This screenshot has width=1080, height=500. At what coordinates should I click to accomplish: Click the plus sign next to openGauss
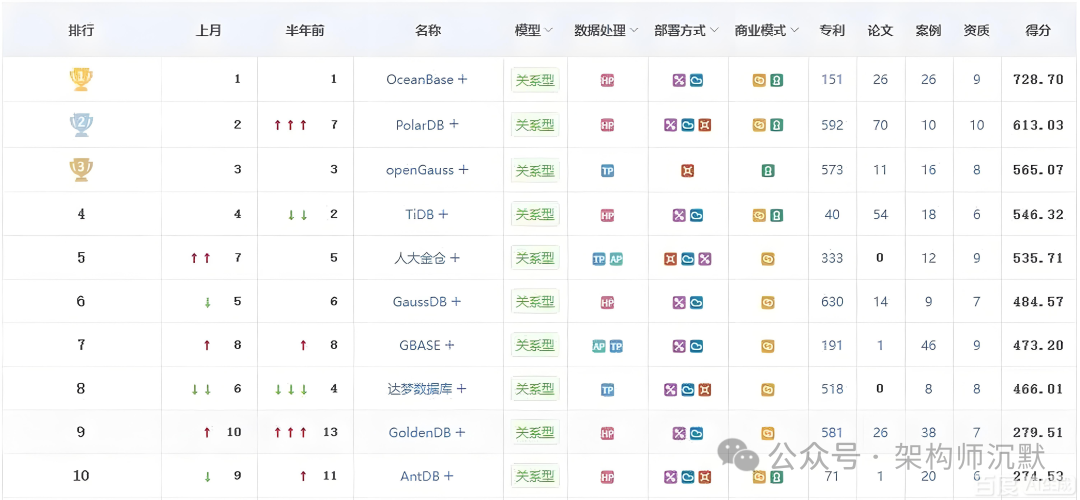pos(464,169)
